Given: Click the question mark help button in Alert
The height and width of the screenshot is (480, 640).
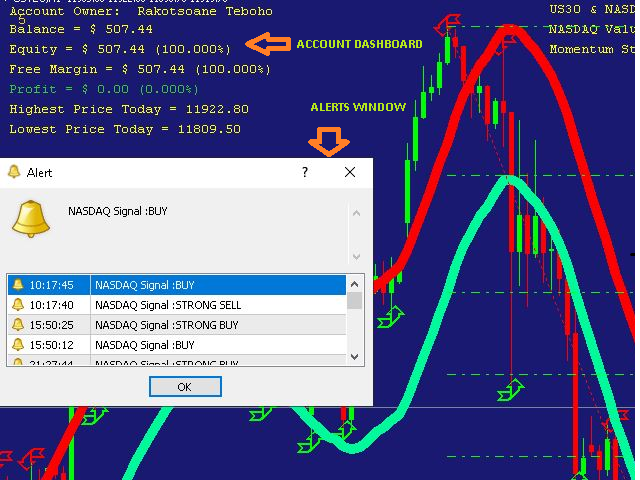Looking at the screenshot, I should point(304,172).
